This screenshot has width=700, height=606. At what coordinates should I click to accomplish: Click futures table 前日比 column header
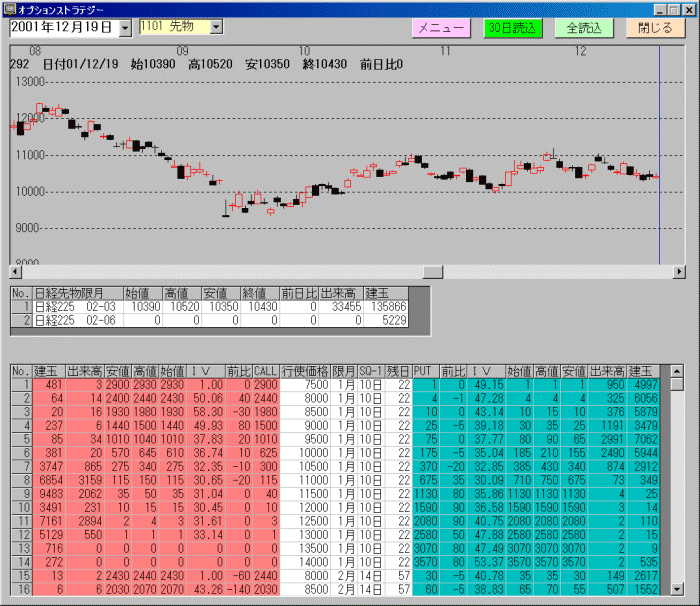click(299, 293)
